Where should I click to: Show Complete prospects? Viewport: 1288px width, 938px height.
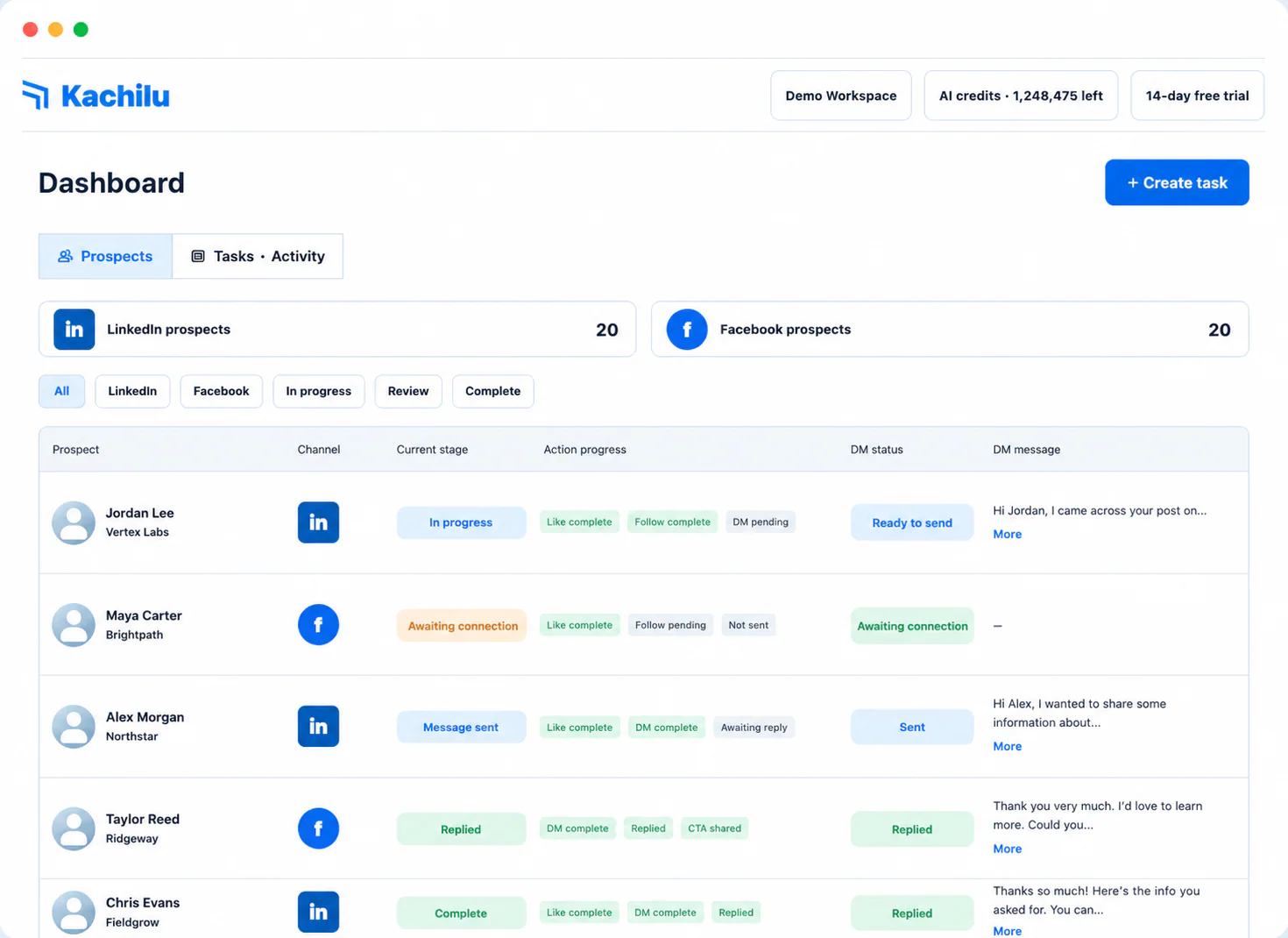492,391
